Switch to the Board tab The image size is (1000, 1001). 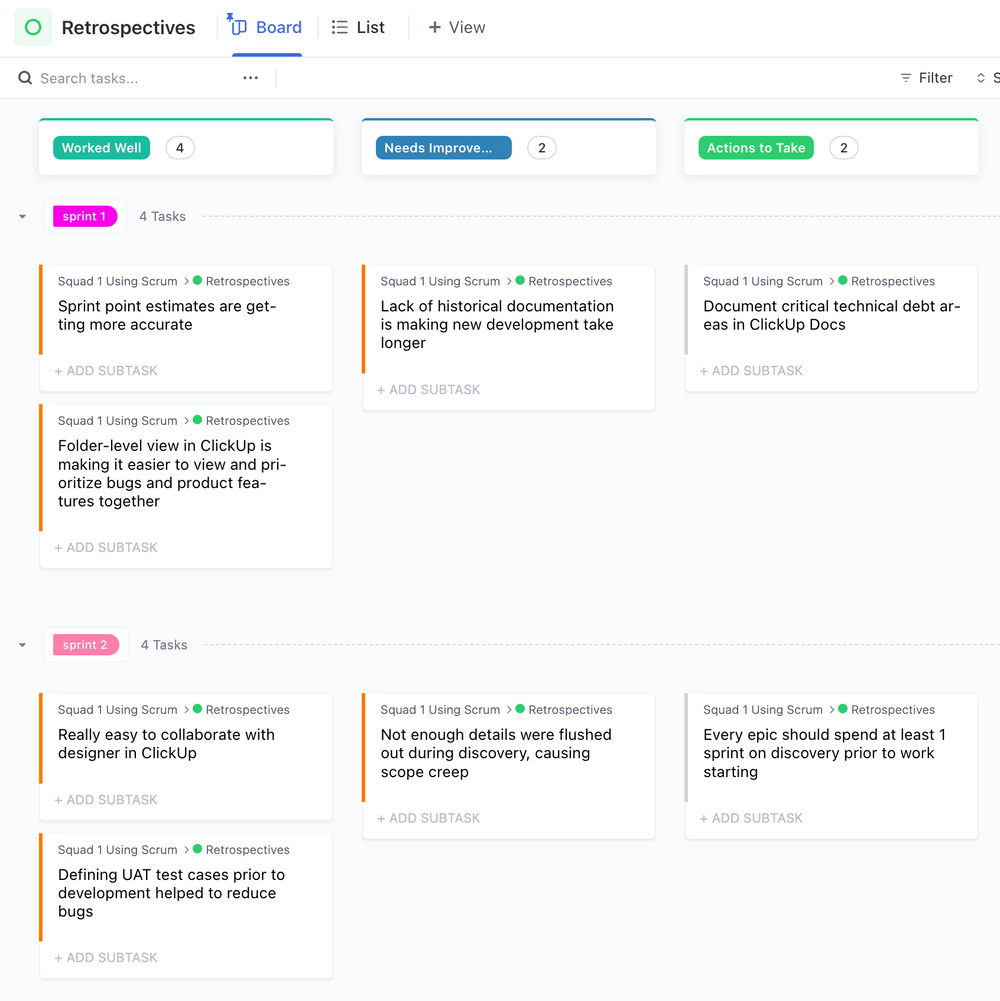(275, 27)
